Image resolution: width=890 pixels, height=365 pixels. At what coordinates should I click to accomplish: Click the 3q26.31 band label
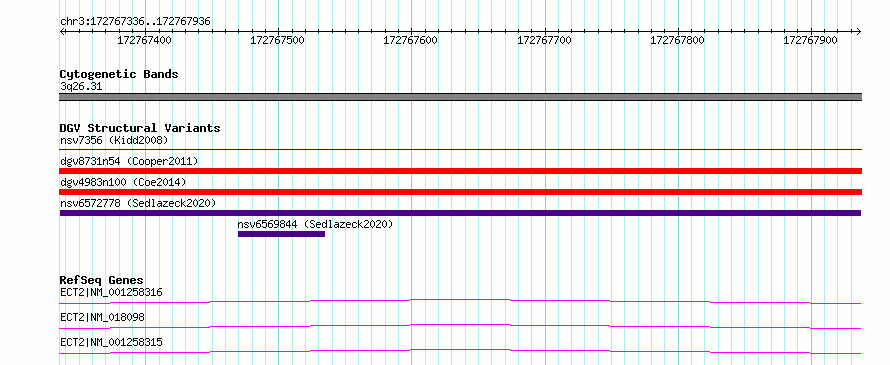(x=81, y=87)
